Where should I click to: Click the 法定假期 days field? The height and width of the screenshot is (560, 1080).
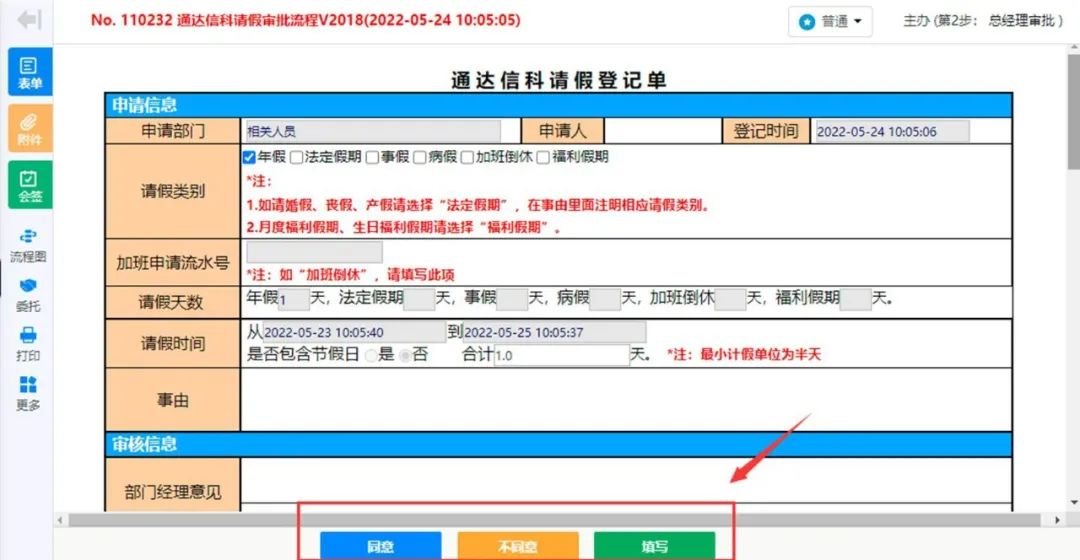(x=419, y=300)
